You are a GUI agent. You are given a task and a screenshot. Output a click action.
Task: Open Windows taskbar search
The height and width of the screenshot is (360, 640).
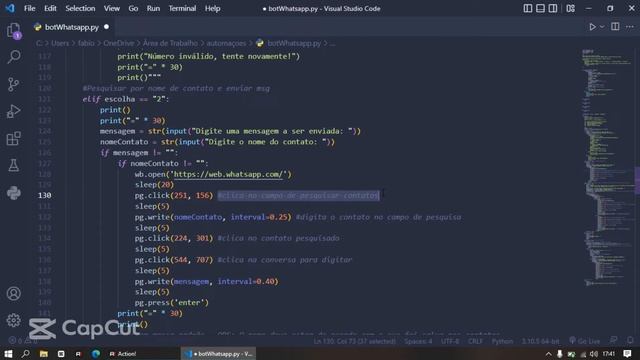tap(26, 353)
